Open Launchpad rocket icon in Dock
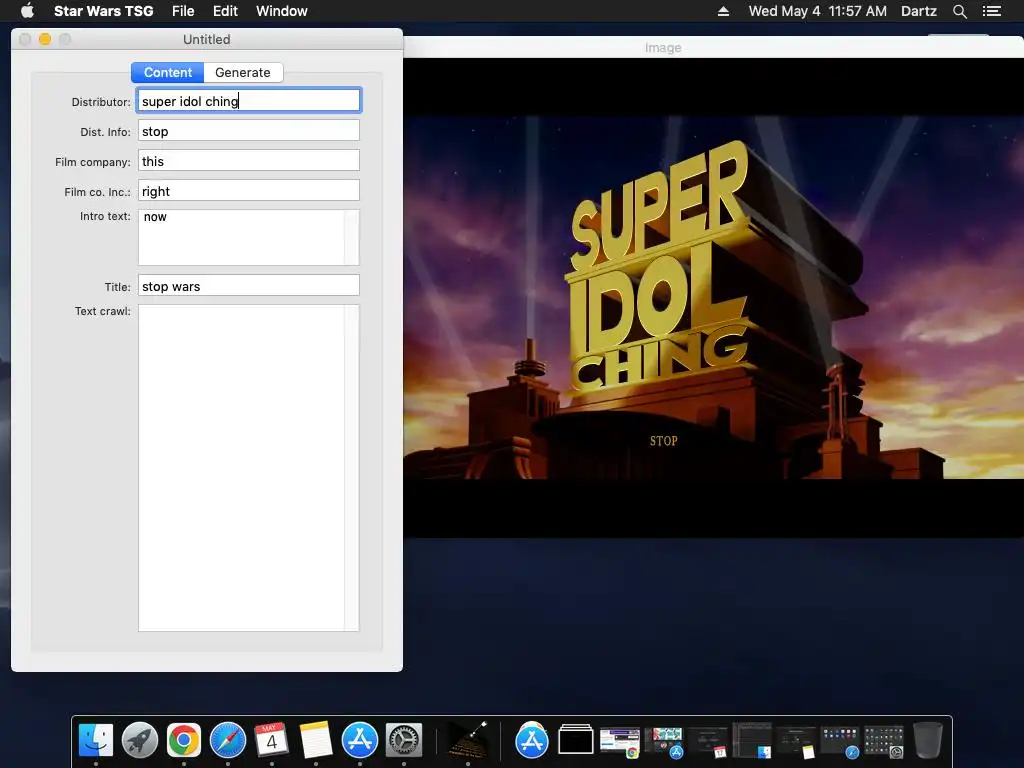1024x768 pixels. [140, 740]
